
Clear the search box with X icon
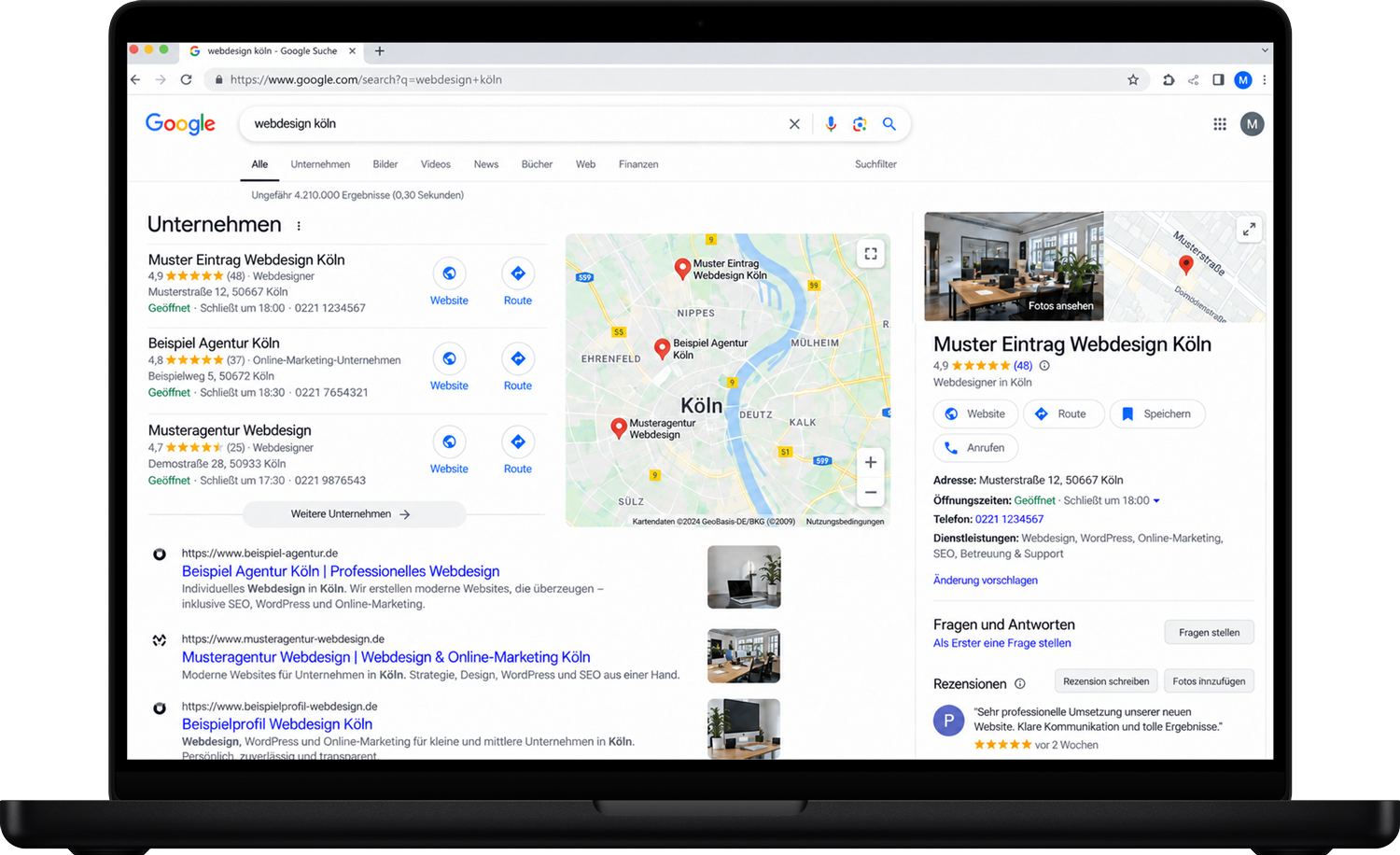point(794,124)
